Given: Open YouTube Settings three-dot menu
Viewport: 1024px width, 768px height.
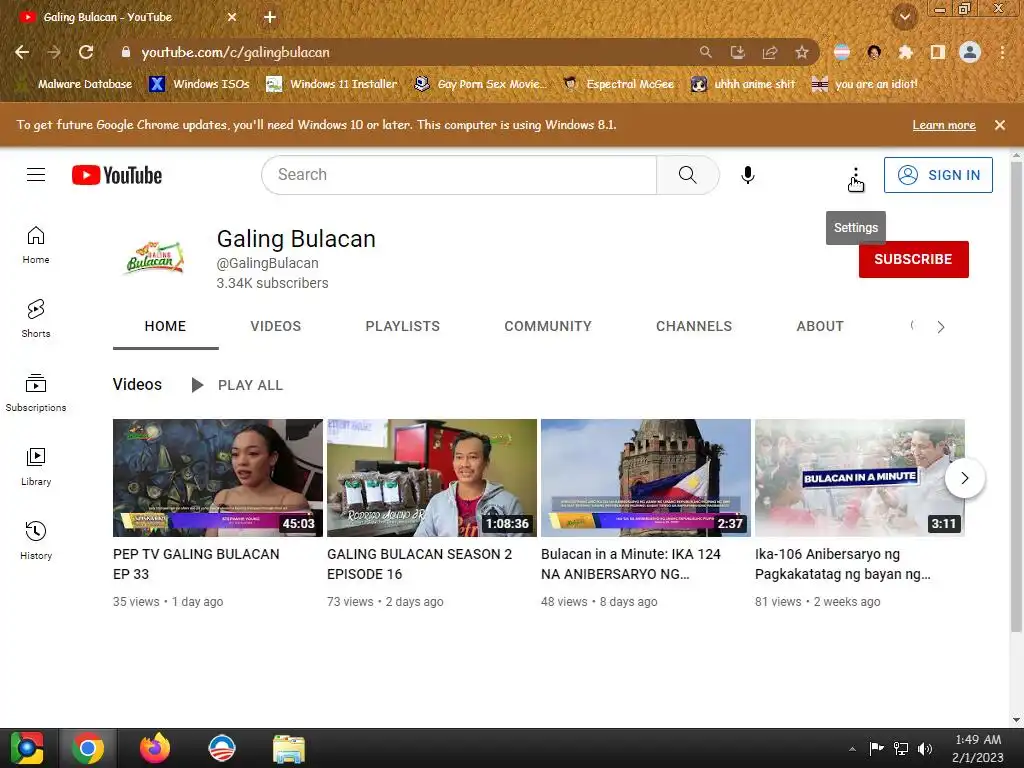Looking at the screenshot, I should 855,175.
